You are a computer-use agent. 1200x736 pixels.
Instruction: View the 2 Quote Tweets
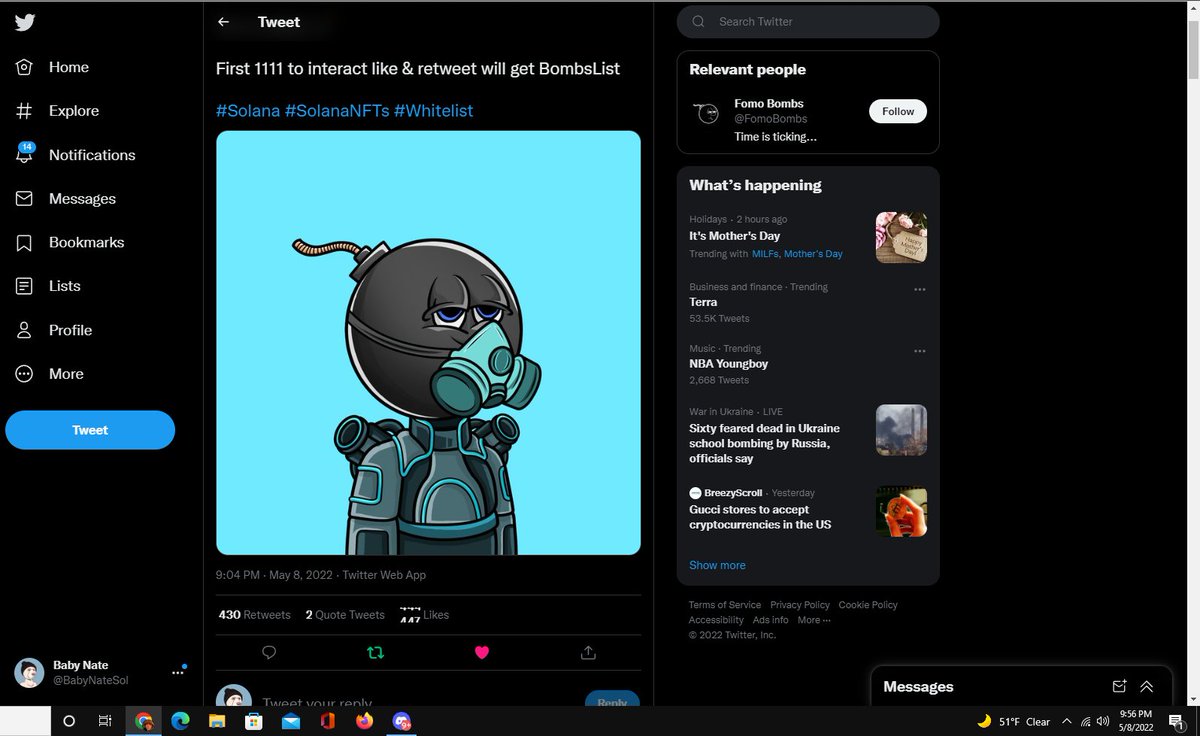[345, 615]
